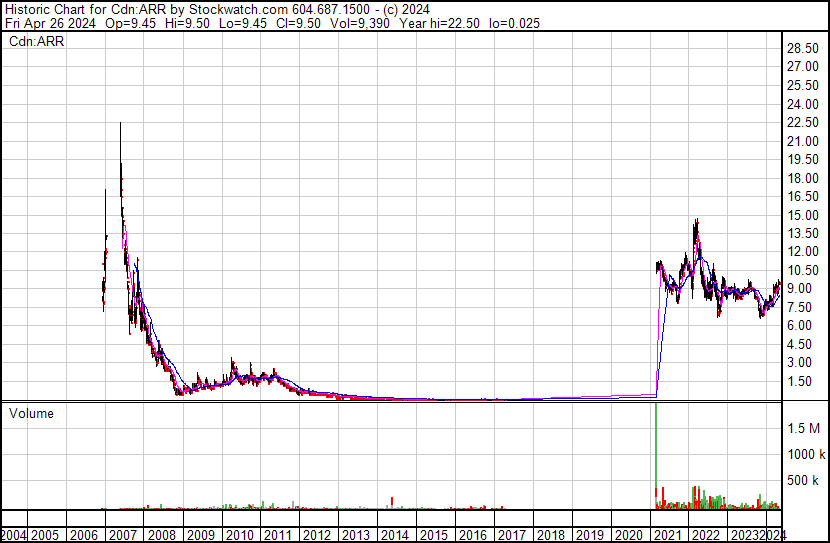830x543 pixels.
Task: Click the 2010 year label on time axis
Action: (239, 535)
